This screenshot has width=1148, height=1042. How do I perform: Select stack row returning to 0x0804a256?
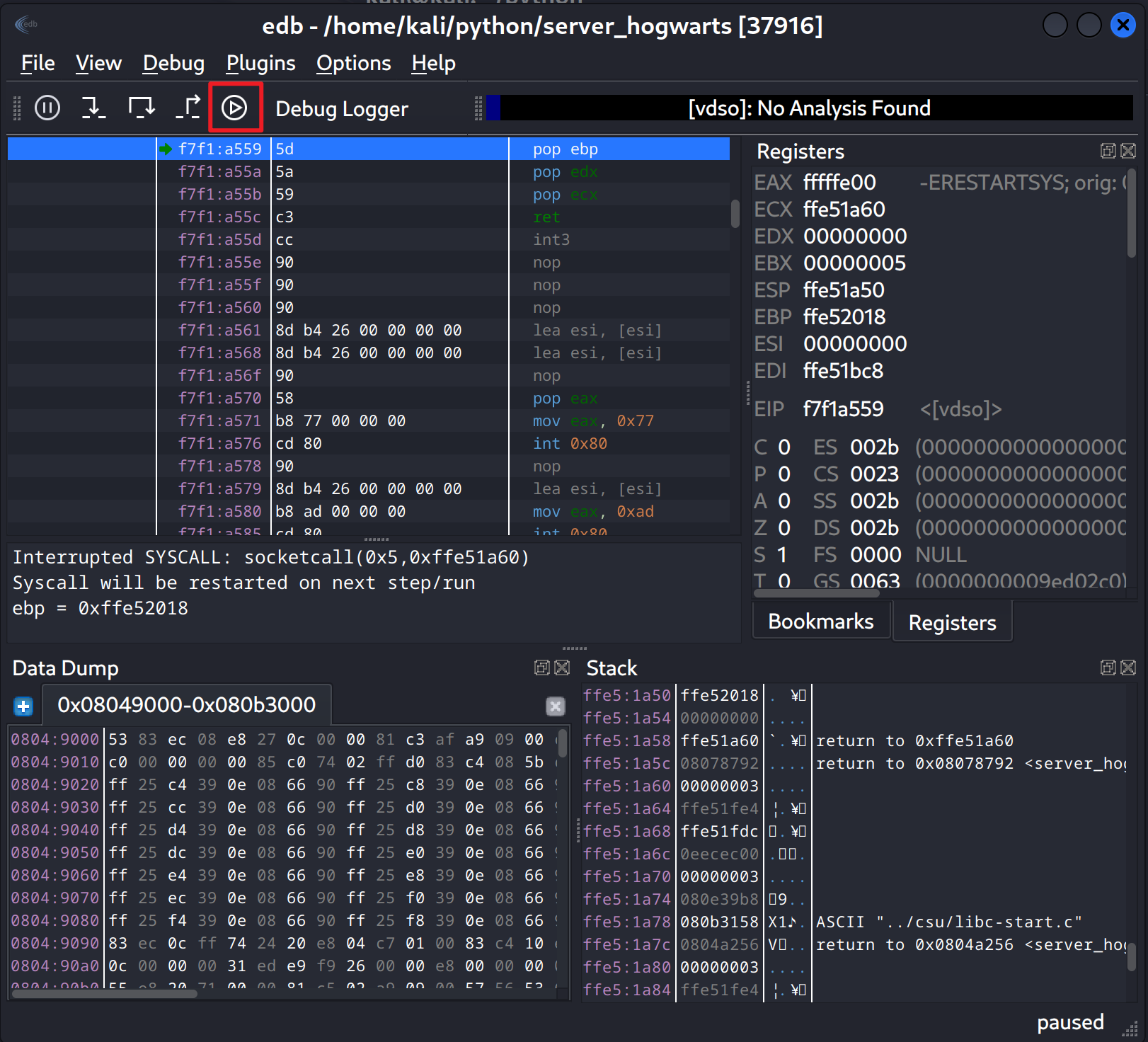854,945
